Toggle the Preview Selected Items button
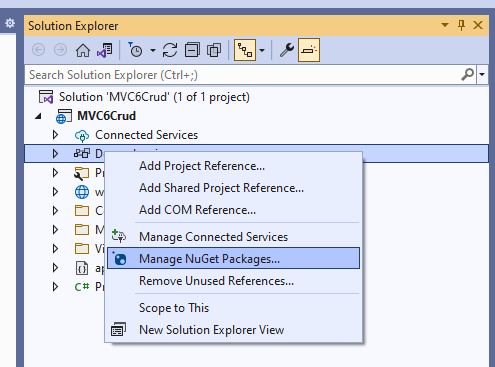This screenshot has width=495, height=367. point(309,50)
